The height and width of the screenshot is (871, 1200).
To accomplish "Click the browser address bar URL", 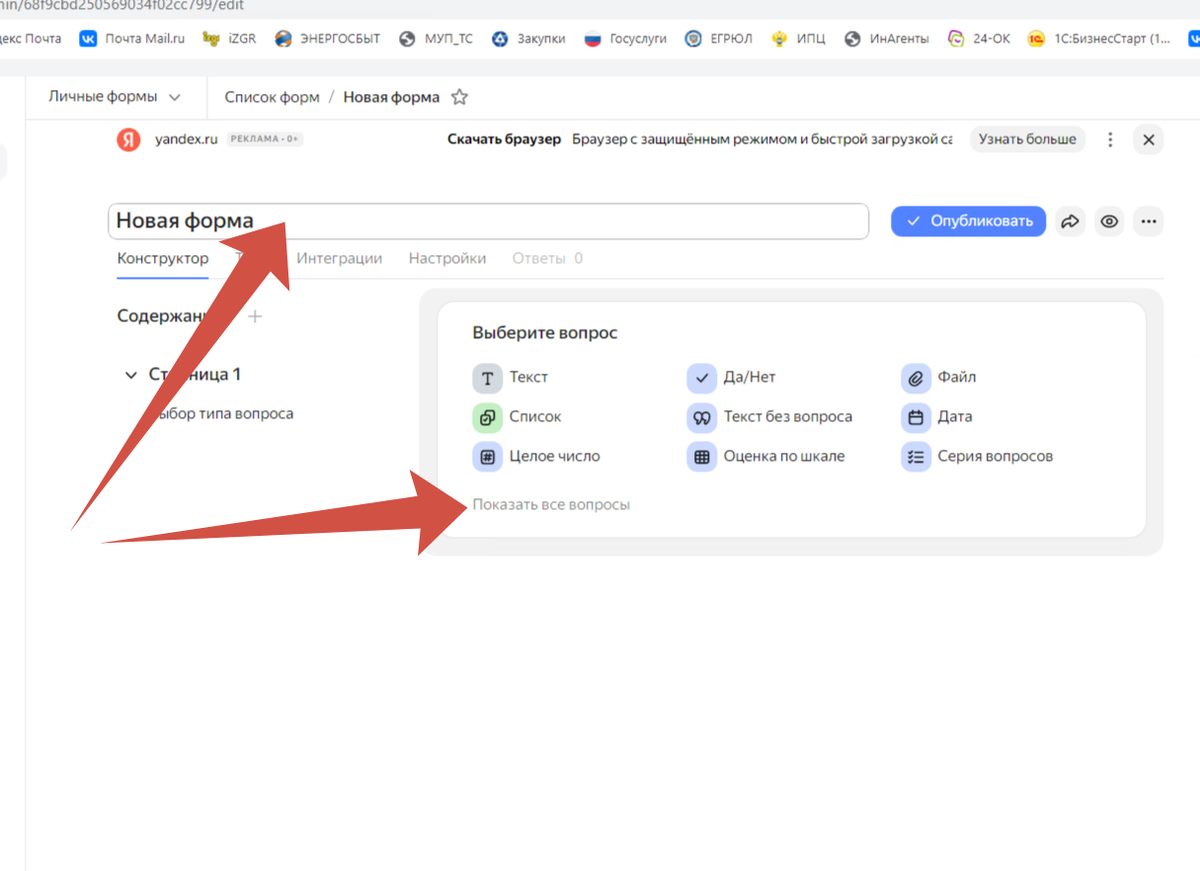I will [122, 5].
